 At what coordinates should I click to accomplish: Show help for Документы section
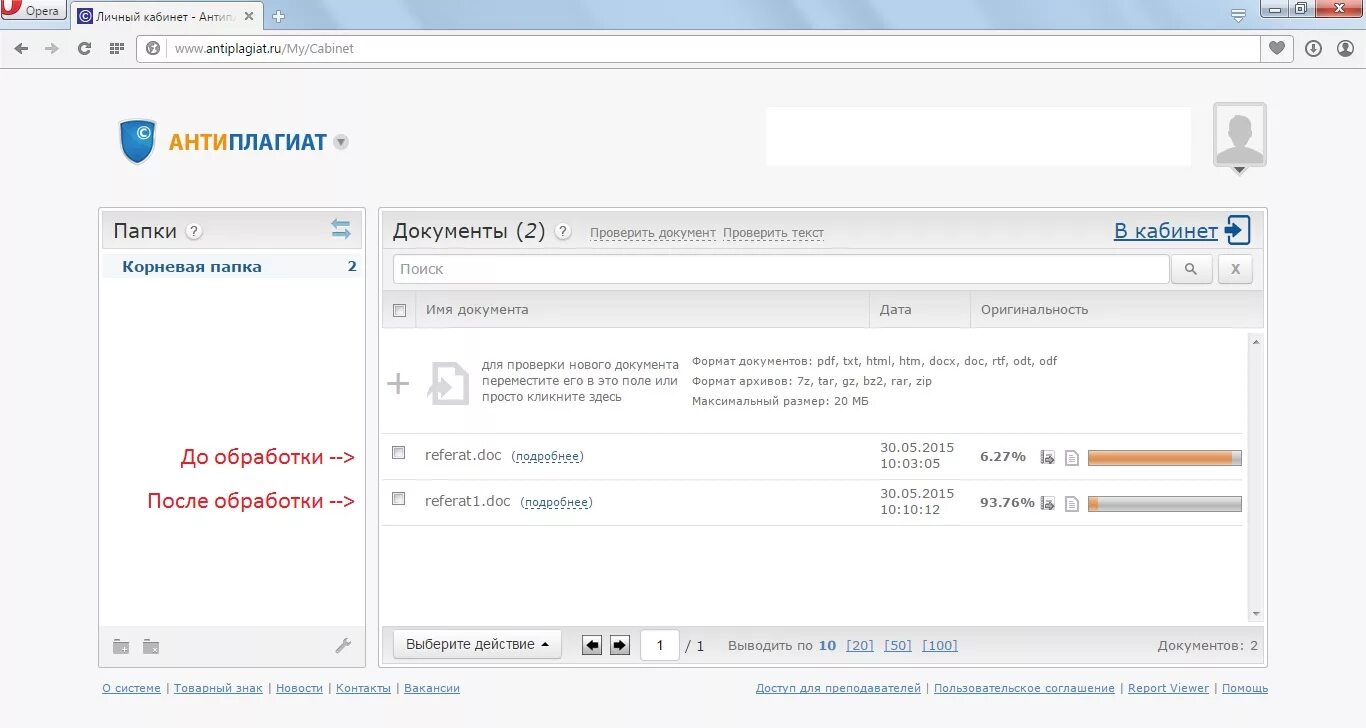563,232
